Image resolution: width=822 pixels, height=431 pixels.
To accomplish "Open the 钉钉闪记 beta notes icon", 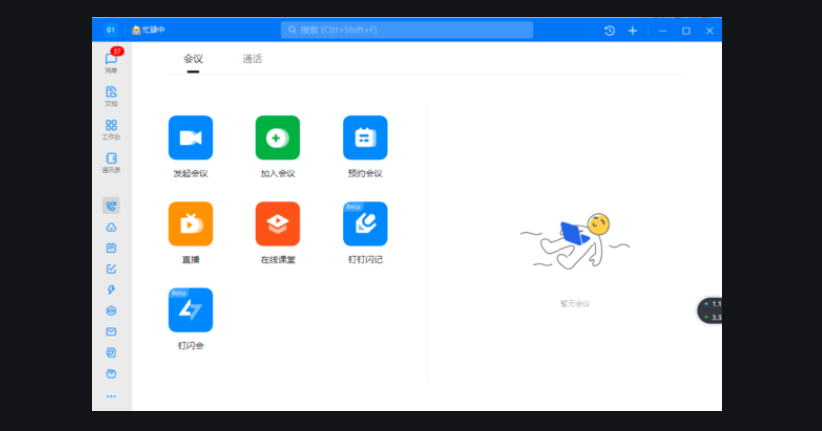I will (365, 224).
